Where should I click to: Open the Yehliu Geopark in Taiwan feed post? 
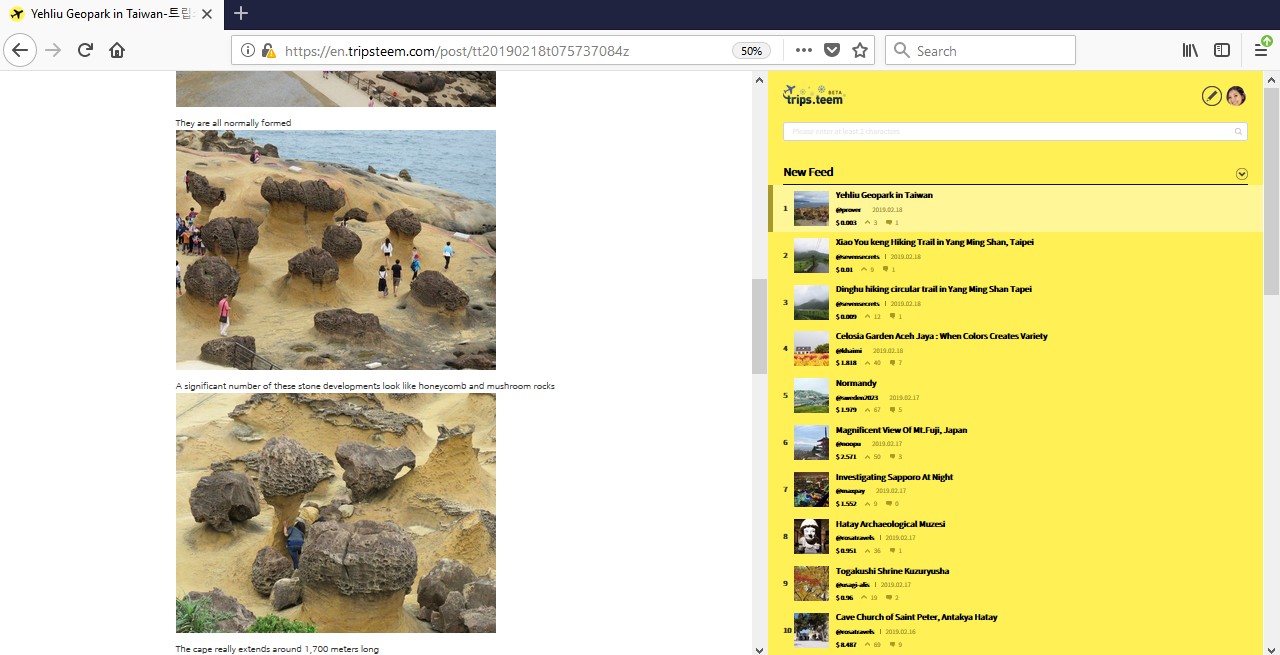pyautogui.click(x=884, y=195)
